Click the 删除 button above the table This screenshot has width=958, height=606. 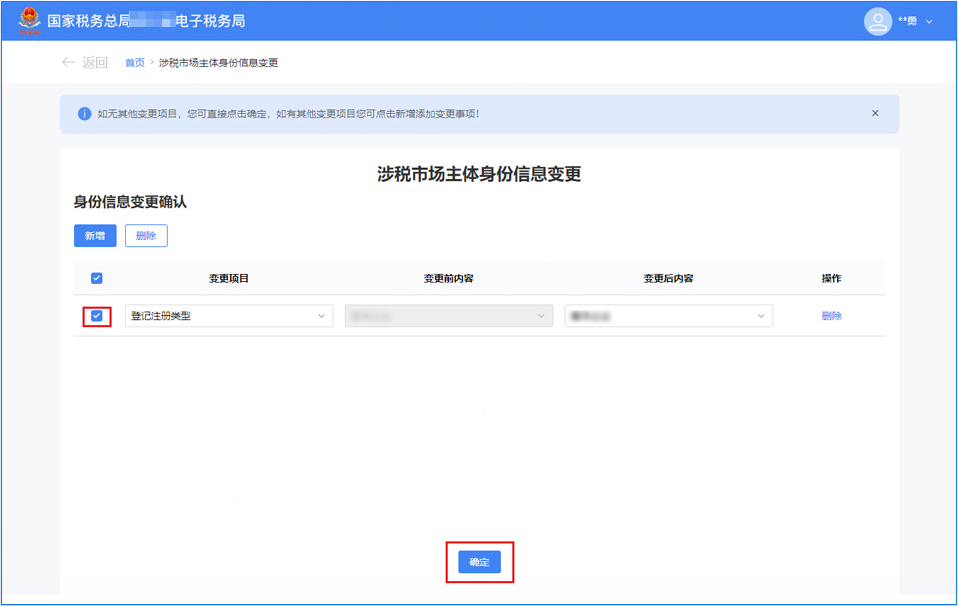pos(146,235)
